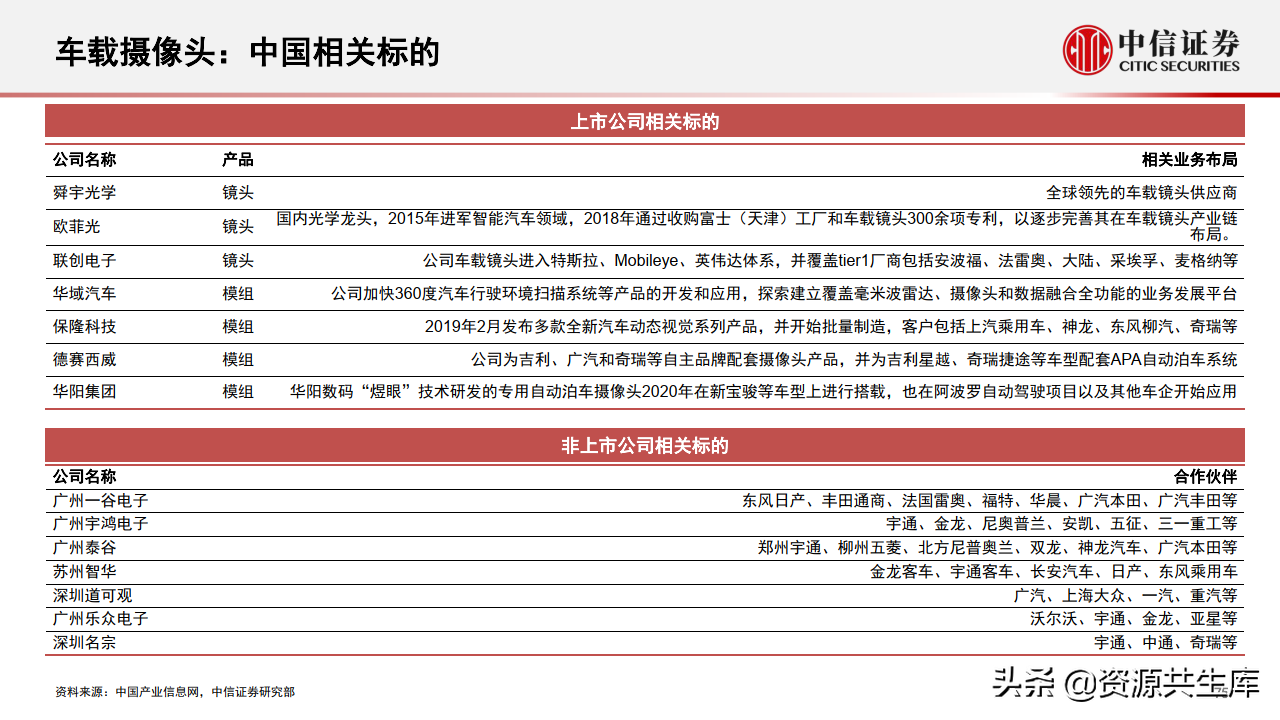Click partners list 广汽、上海大众、一汽、重汽等
This screenshot has width=1280, height=720.
(1125, 595)
